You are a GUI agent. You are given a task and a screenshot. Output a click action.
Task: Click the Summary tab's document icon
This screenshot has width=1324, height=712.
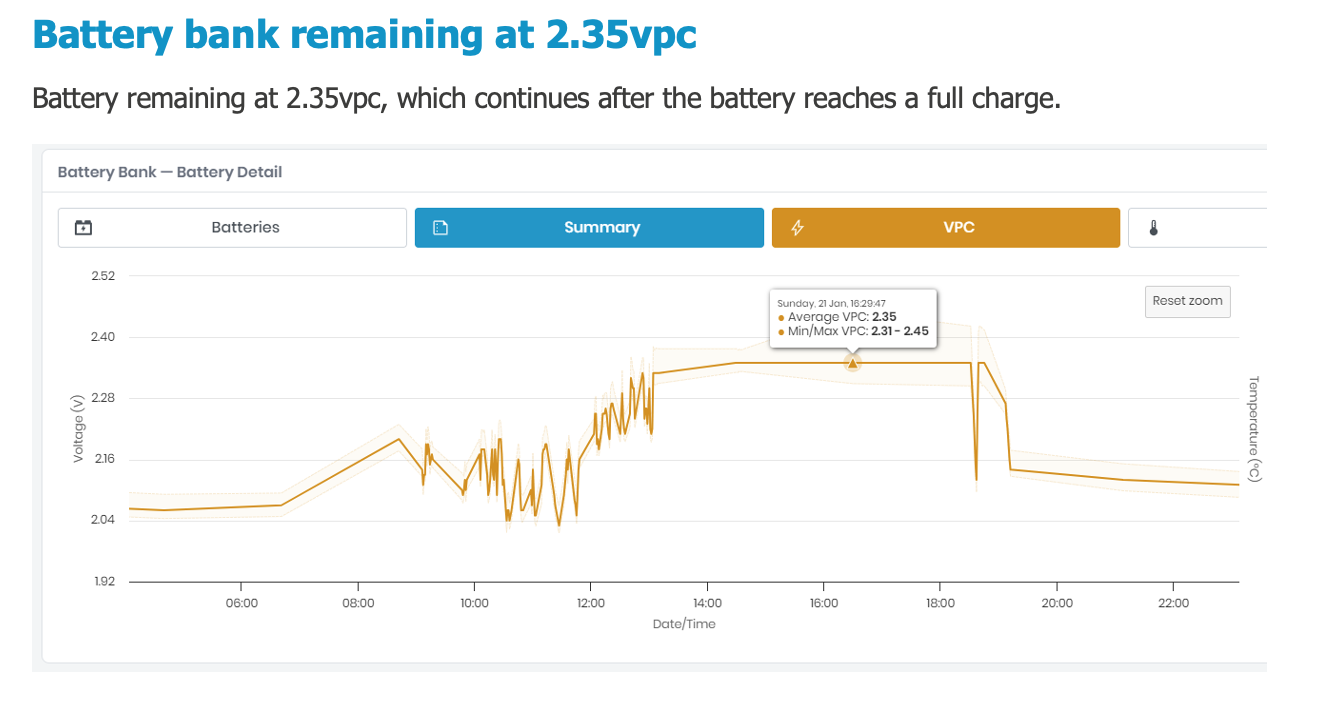click(440, 228)
